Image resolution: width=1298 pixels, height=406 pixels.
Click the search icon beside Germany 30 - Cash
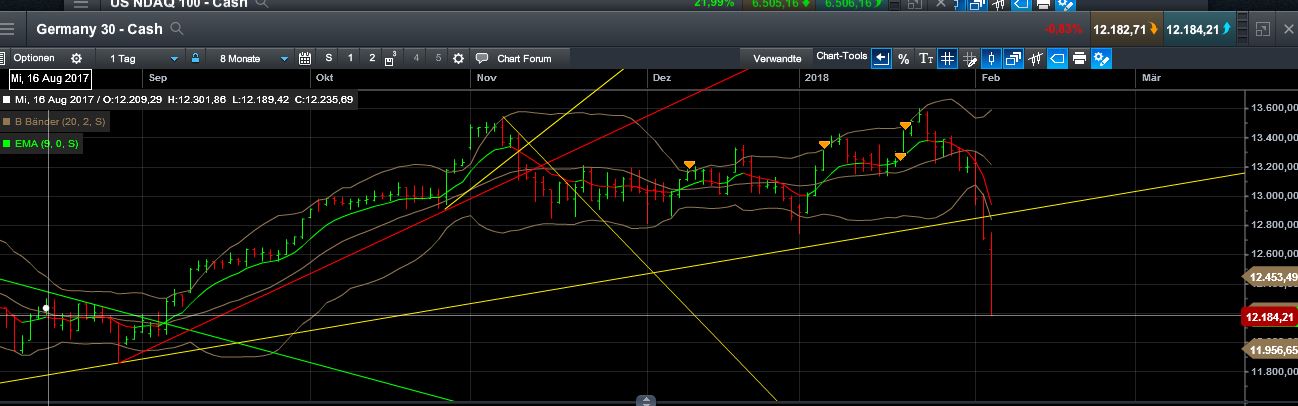tap(177, 29)
